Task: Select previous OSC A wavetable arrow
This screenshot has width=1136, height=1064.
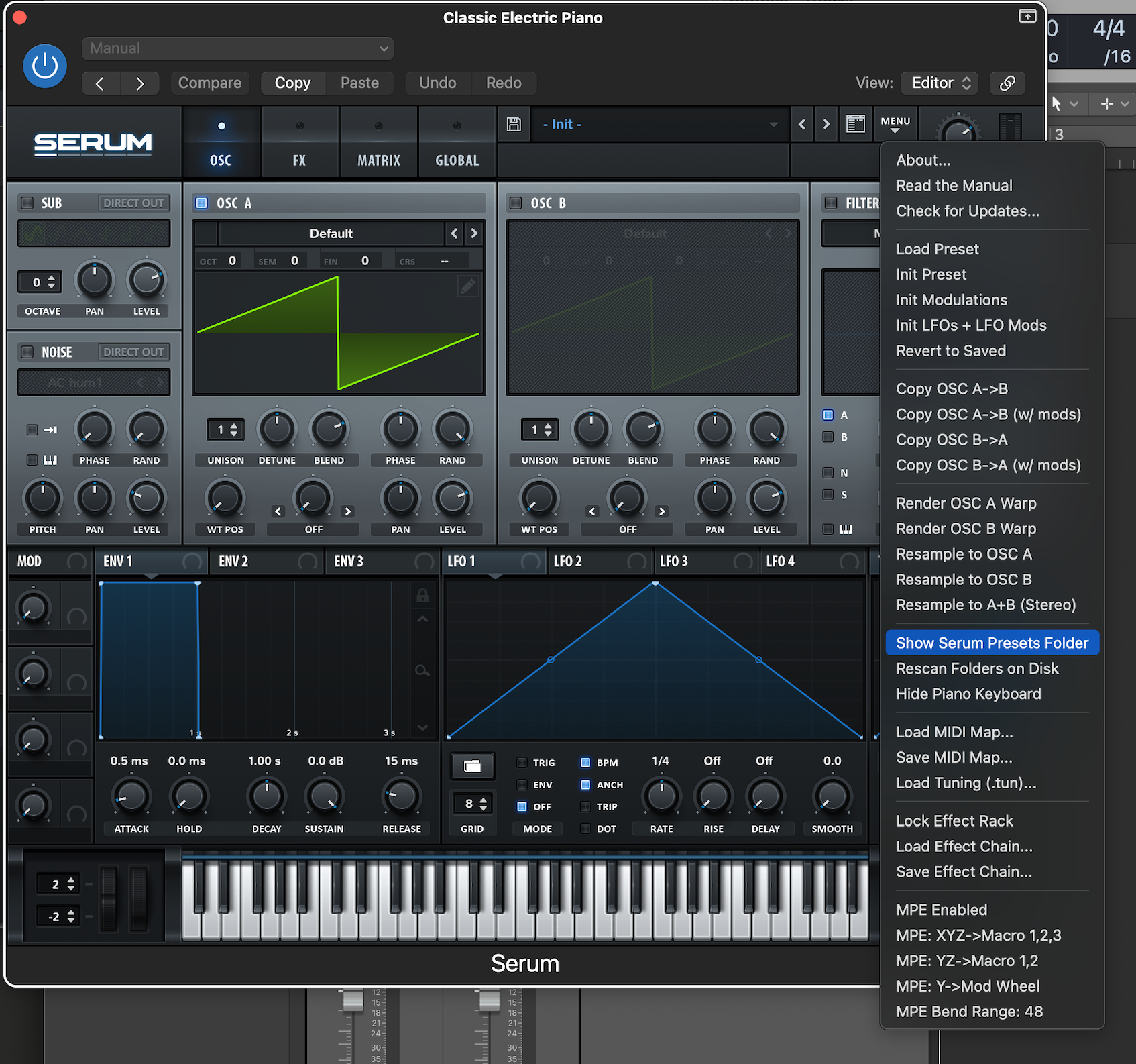Action: coord(455,233)
